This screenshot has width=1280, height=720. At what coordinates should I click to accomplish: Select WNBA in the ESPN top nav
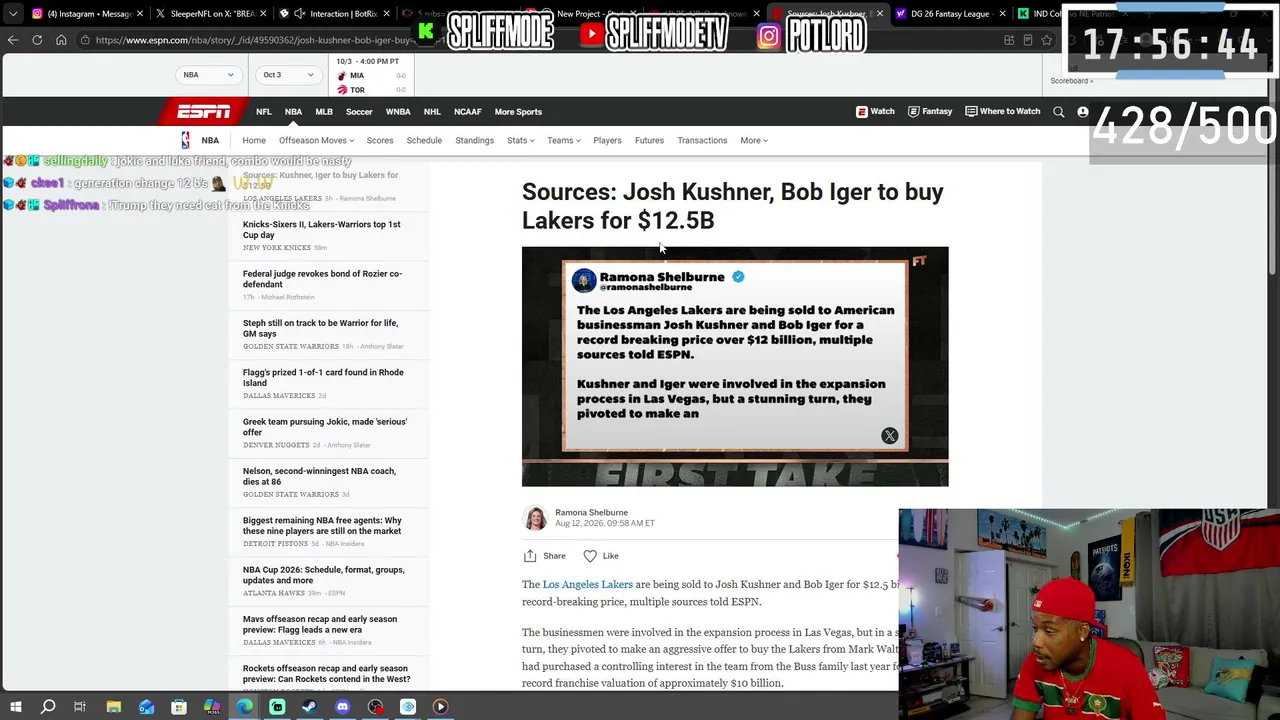398,112
